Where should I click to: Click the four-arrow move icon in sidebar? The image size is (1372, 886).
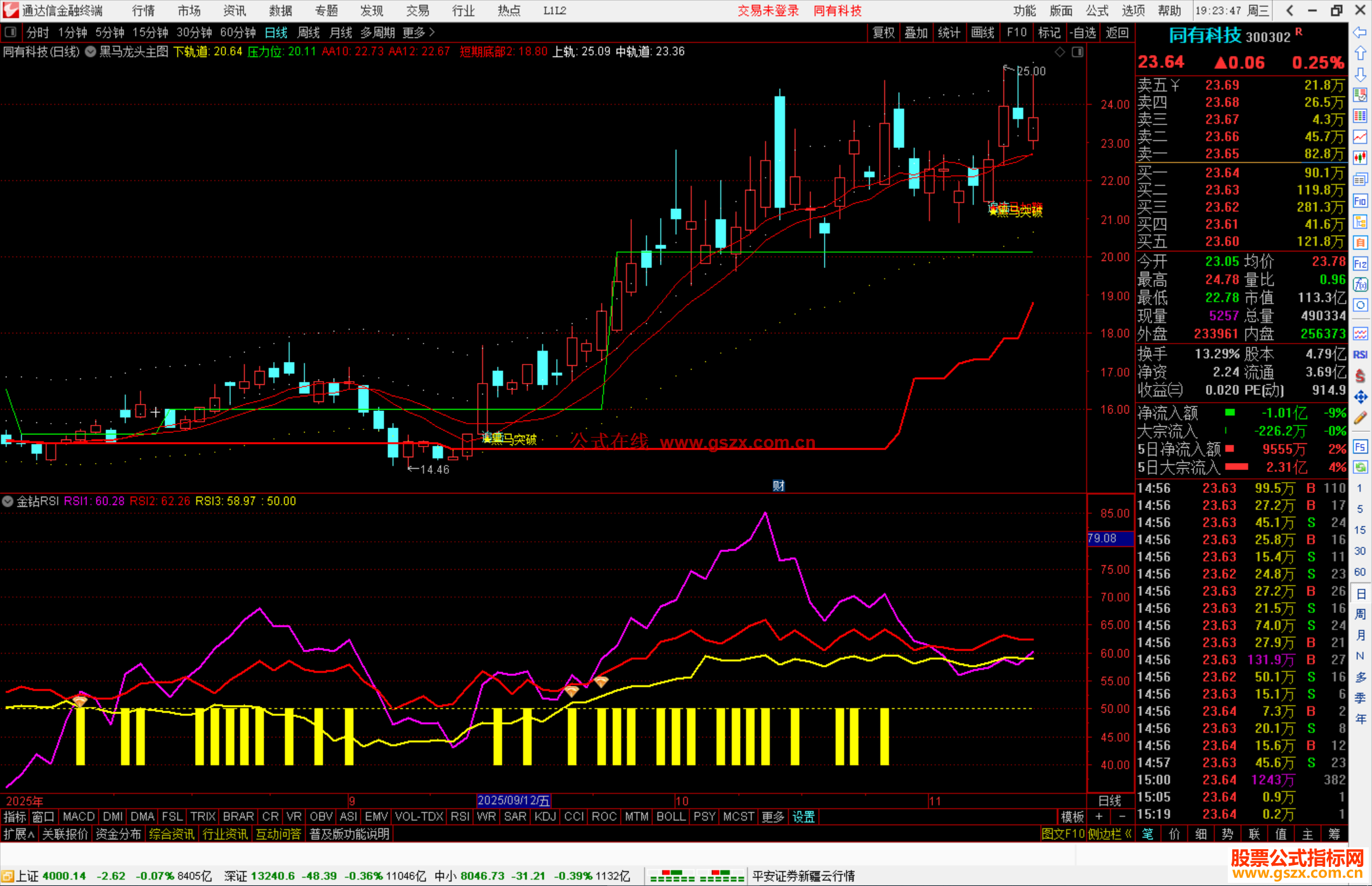tap(1360, 397)
